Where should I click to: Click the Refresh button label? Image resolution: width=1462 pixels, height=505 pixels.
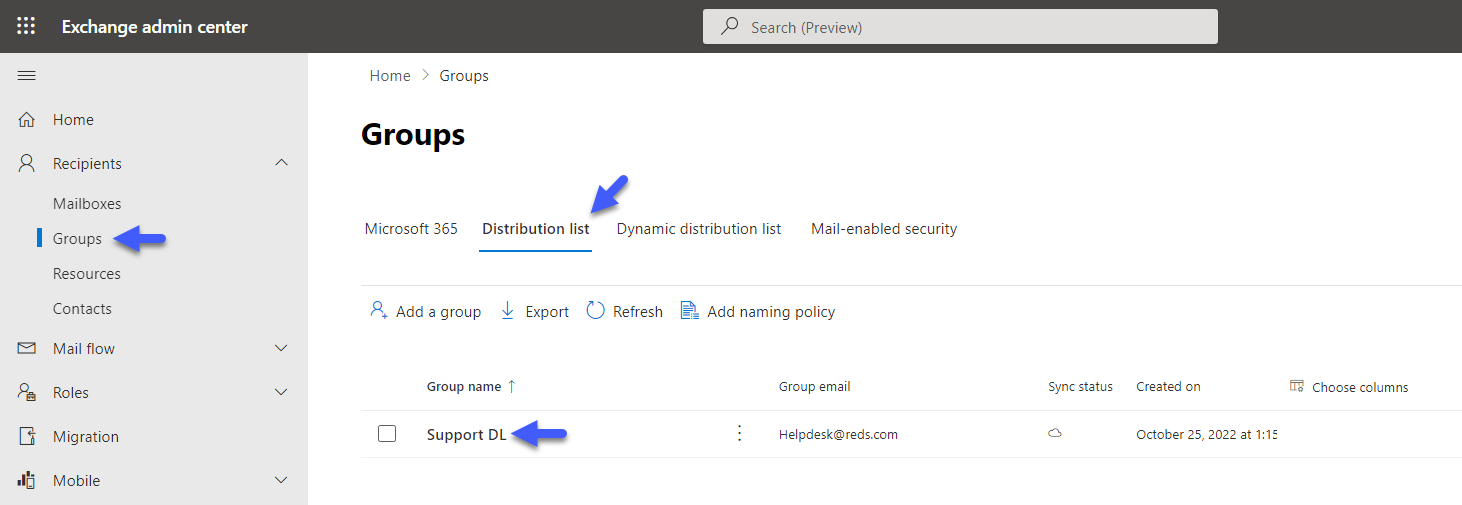tap(638, 312)
